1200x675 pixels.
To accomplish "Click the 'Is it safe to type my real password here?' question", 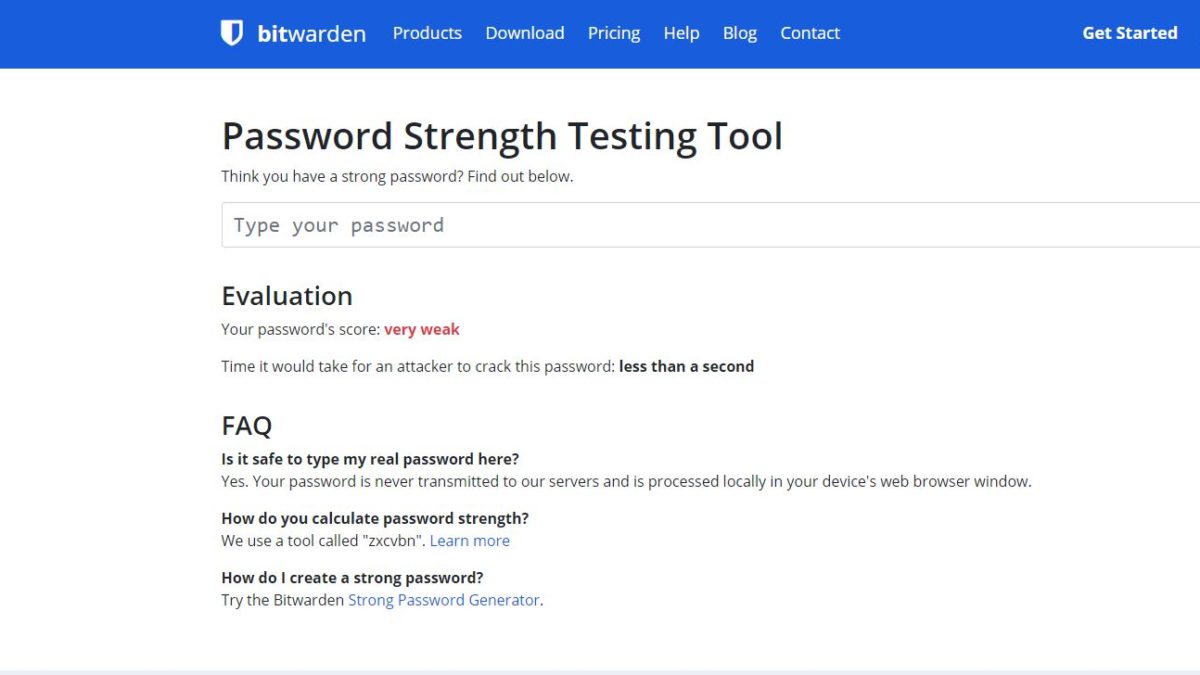I will pos(370,460).
